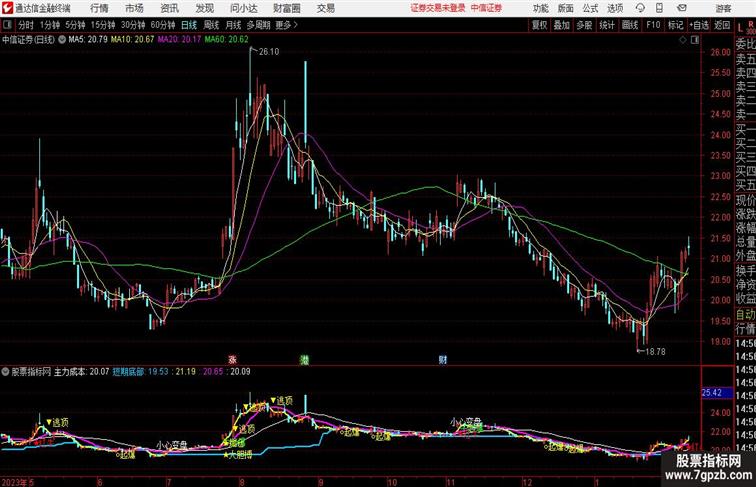
Task: Click the 通达信 red app logo icon
Action: 7,8
